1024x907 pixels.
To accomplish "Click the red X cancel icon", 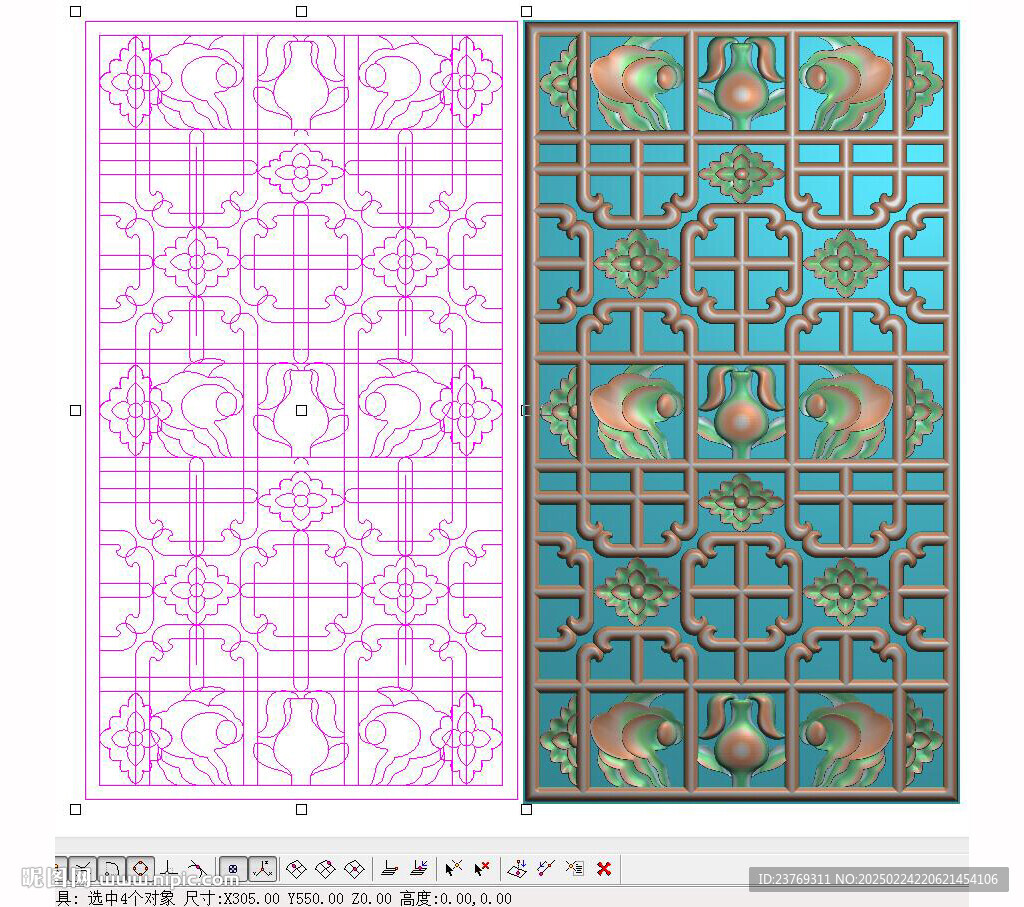I will 604,869.
